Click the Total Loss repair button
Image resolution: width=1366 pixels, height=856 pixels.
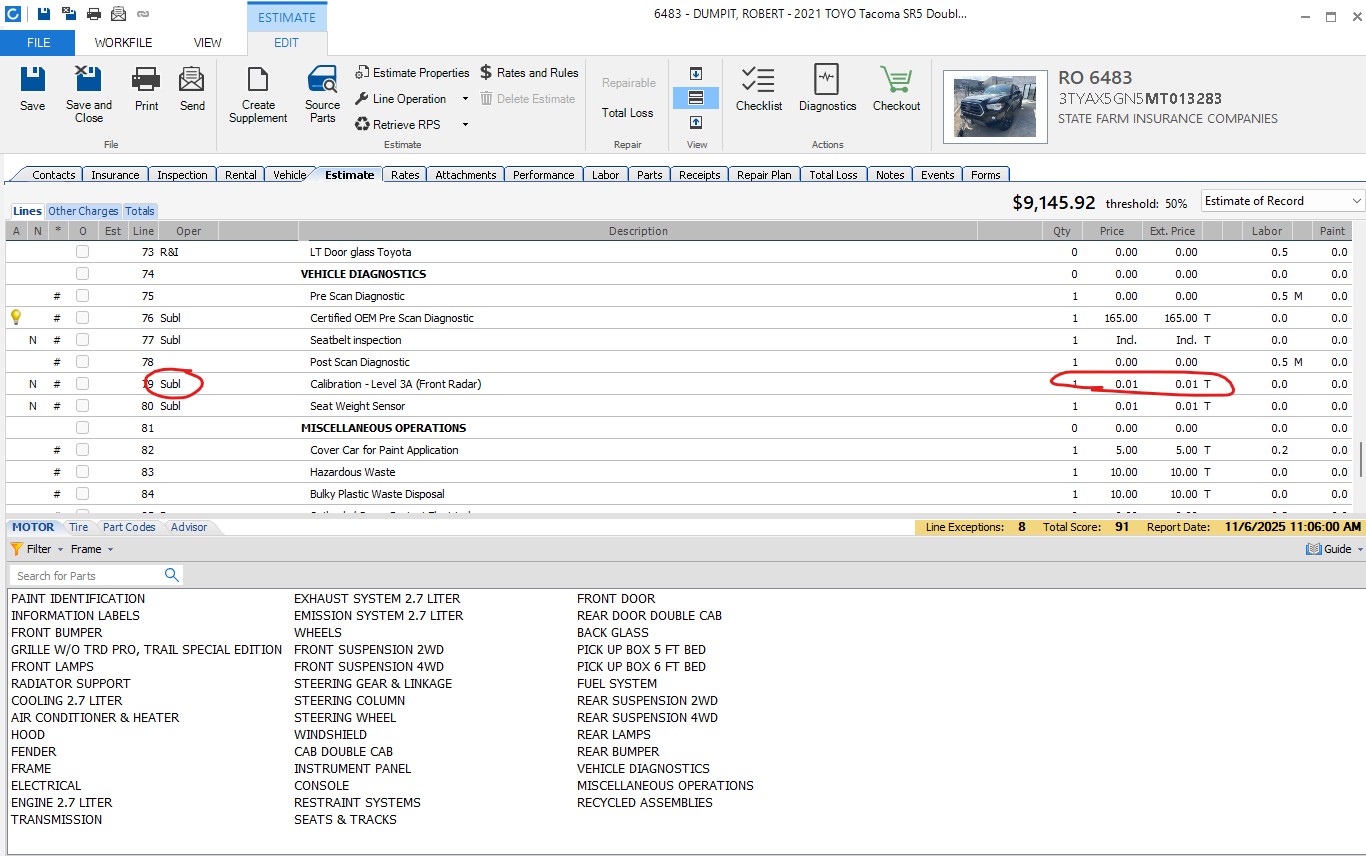[x=627, y=113]
